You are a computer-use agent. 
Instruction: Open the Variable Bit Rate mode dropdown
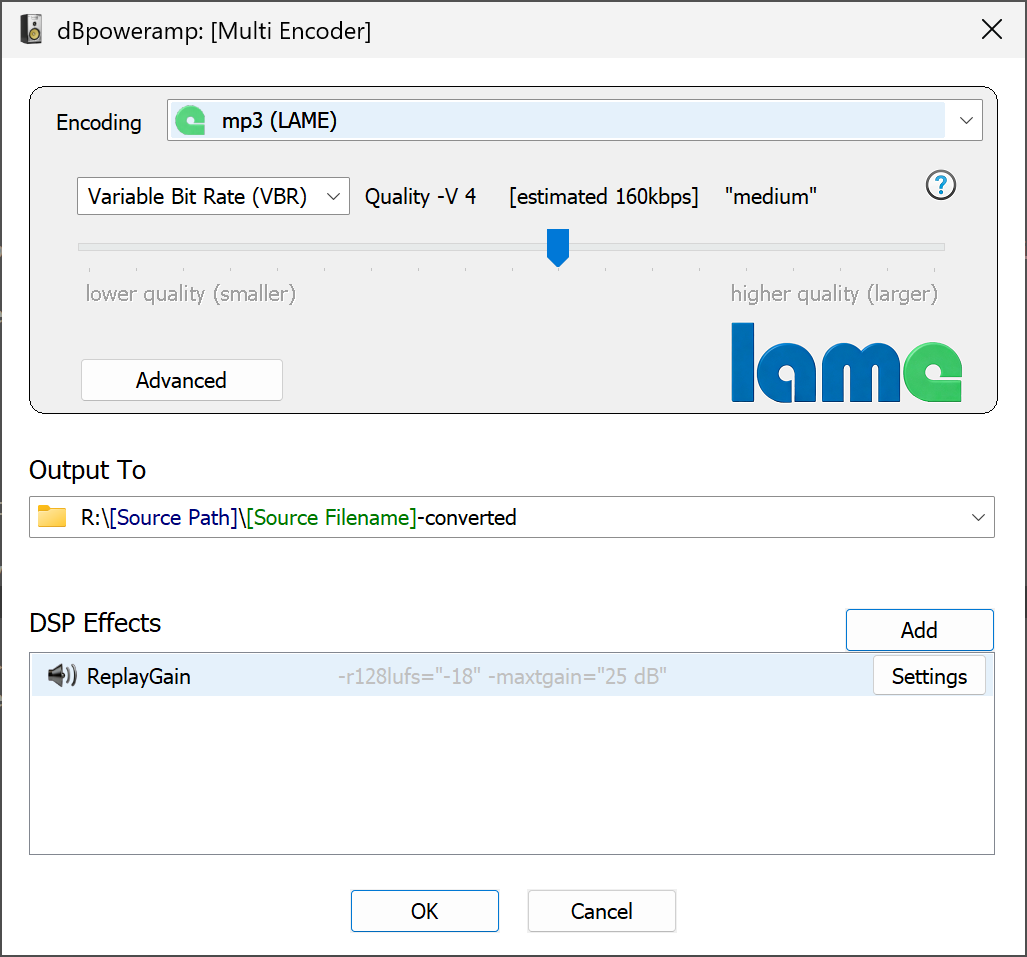click(213, 196)
